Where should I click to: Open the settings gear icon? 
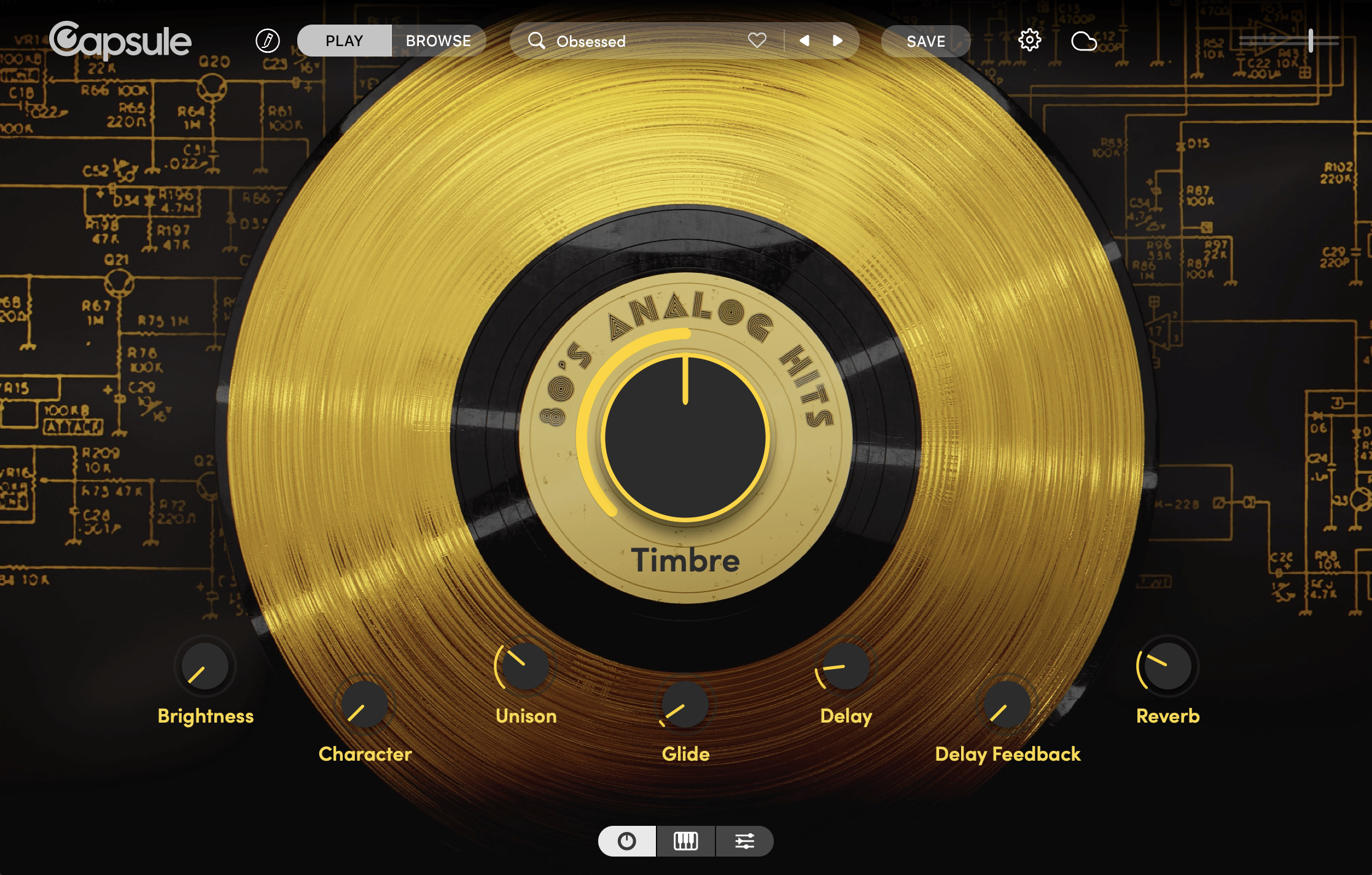coord(1029,41)
